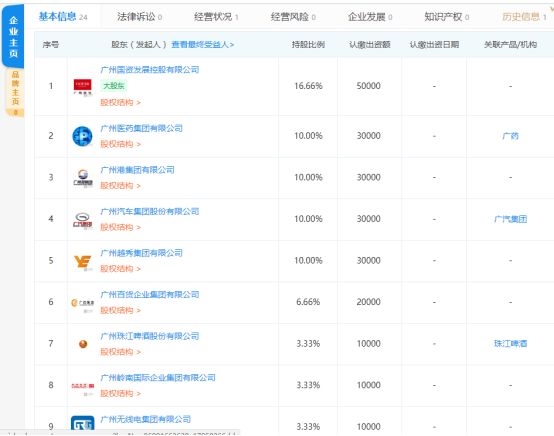
Task: Open 广州岭南国际企业集团有限公司 company link
Action: 158,378
